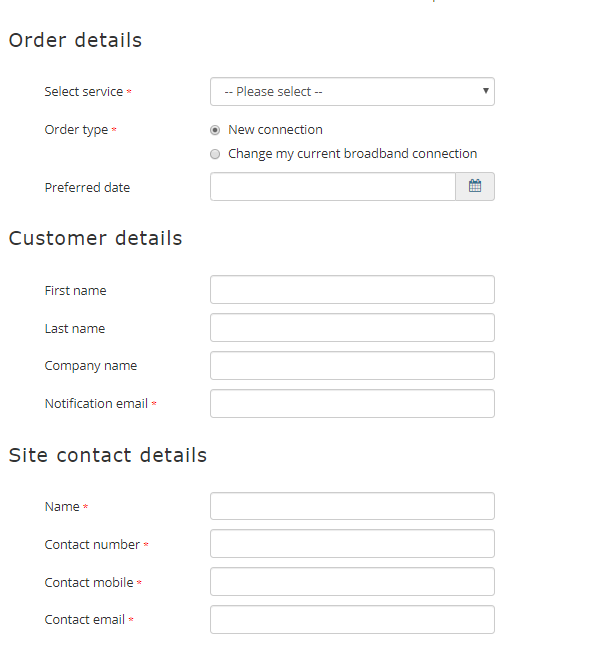Focus the Last name input box
Screen dimensions: 591x649
(352, 328)
